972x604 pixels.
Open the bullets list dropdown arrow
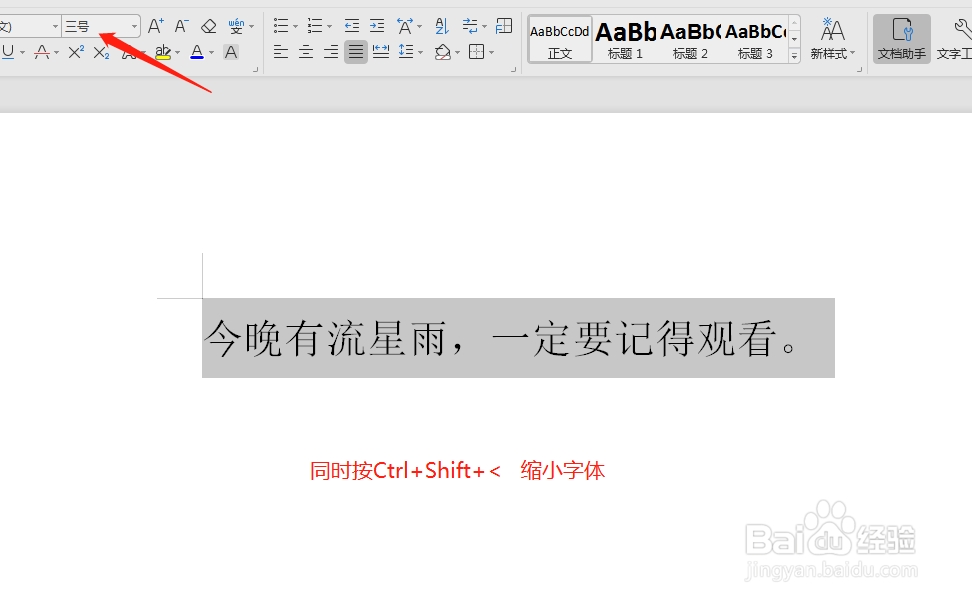297,26
